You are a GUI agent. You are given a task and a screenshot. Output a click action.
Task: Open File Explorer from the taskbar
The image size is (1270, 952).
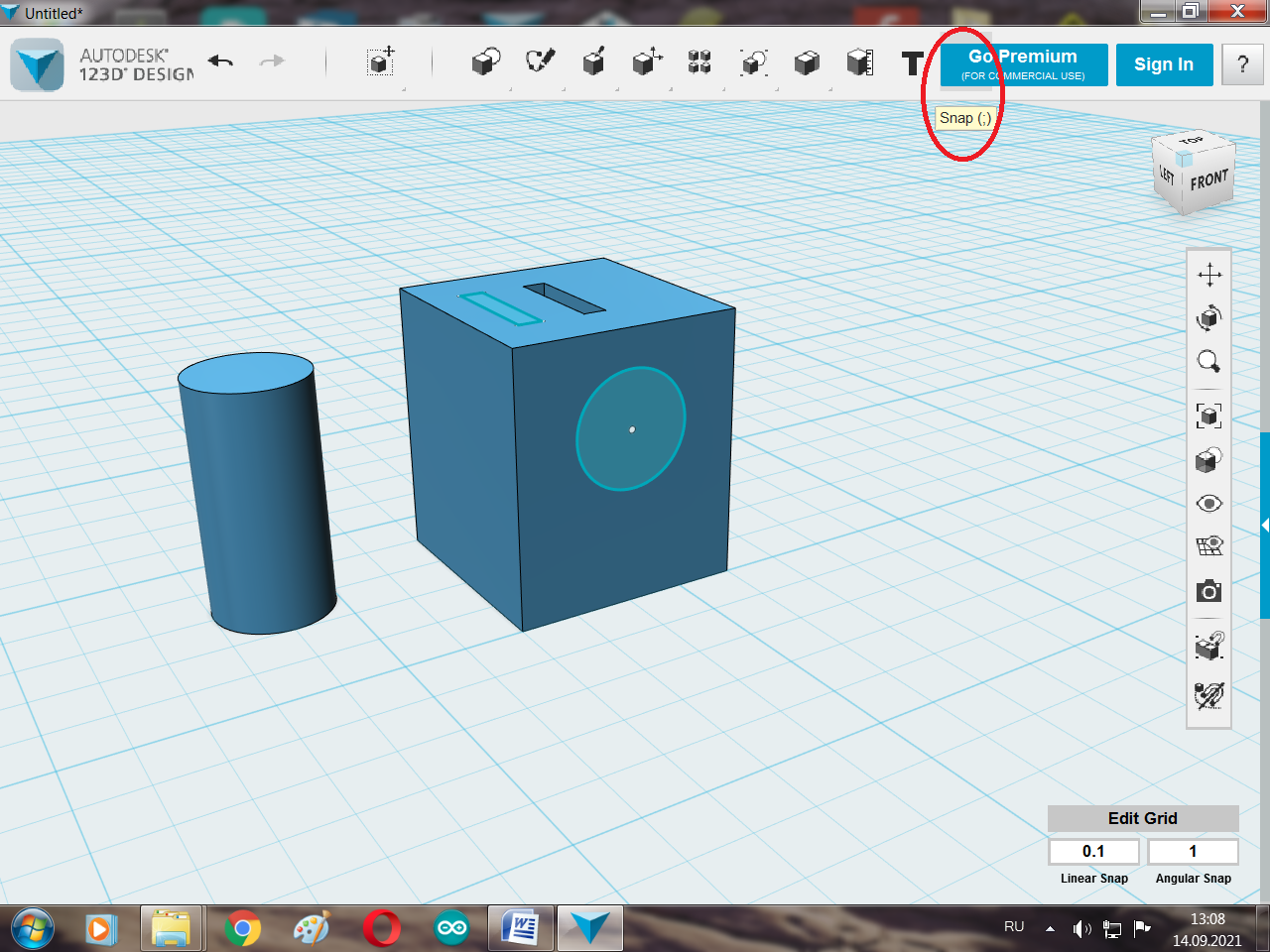point(171,929)
